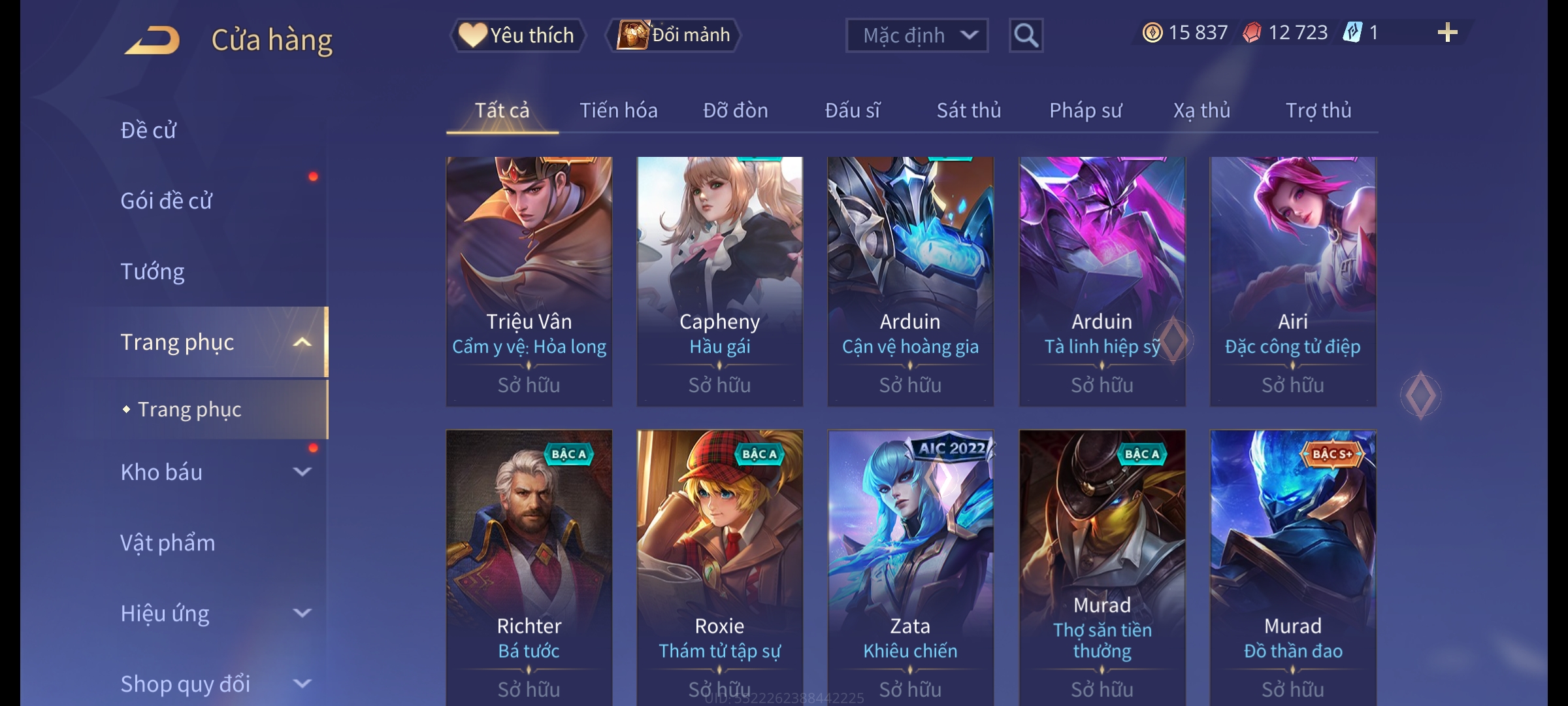
Task: Click the golden back arrow icon
Action: coord(152,40)
